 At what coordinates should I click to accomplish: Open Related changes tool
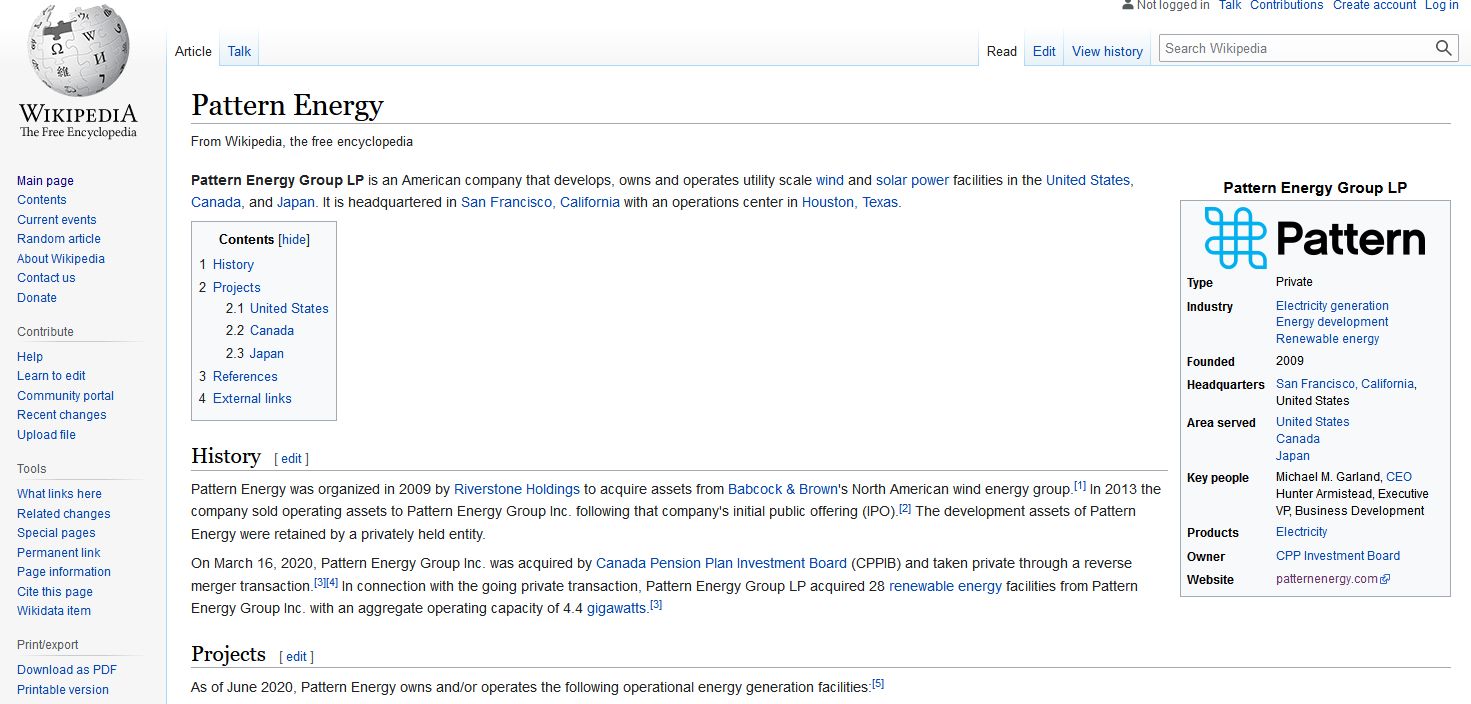coord(64,514)
